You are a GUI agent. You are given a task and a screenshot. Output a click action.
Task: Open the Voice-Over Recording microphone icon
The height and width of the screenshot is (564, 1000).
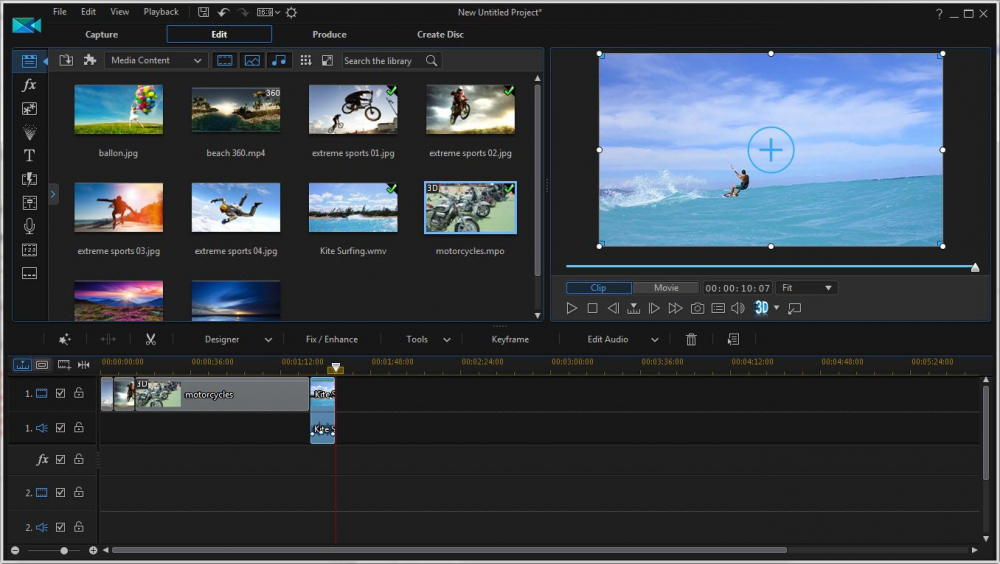pos(29,226)
